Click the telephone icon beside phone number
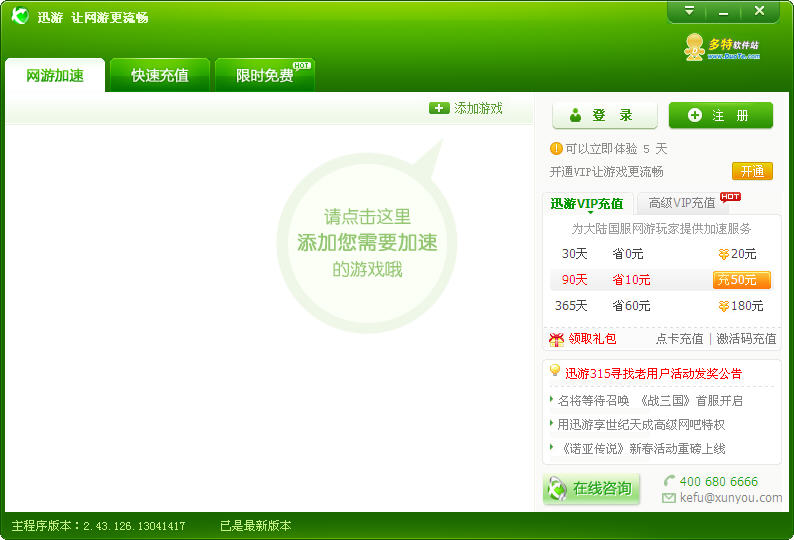Image resolution: width=794 pixels, height=540 pixels. [x=669, y=480]
